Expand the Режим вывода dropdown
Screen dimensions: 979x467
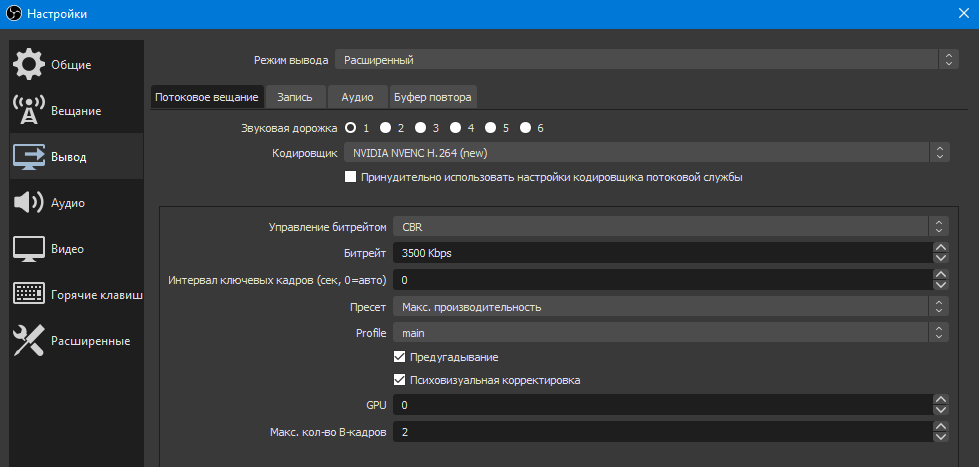click(646, 60)
